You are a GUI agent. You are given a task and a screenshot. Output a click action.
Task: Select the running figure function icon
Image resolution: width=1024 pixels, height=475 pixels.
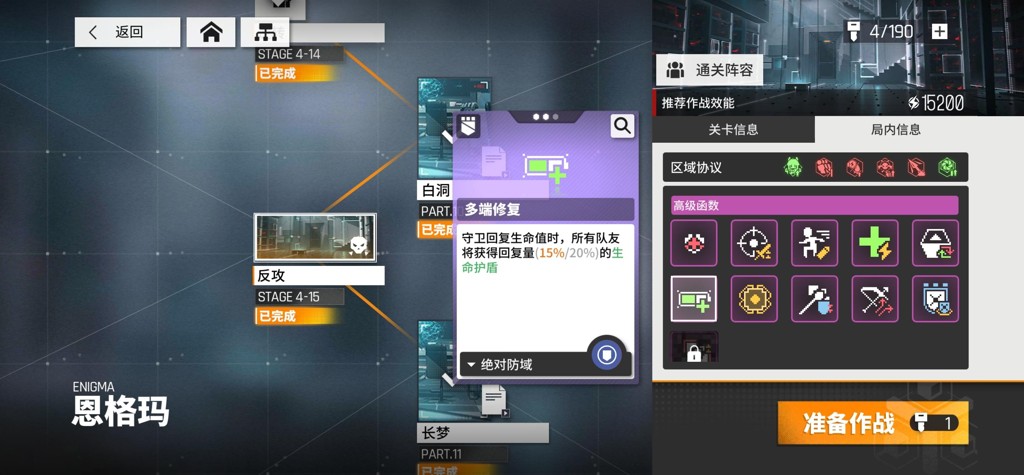point(814,243)
